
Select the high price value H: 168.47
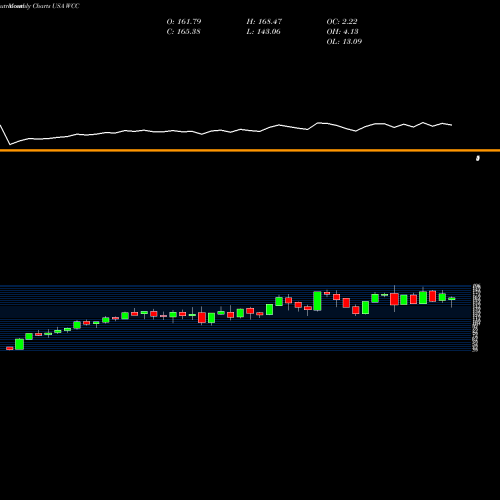tap(264, 22)
